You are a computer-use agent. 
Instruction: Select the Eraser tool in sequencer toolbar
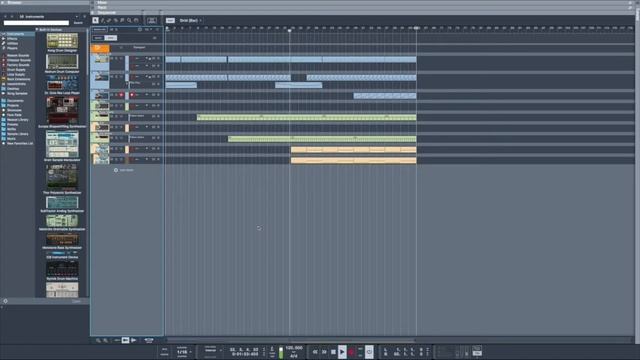click(109, 20)
